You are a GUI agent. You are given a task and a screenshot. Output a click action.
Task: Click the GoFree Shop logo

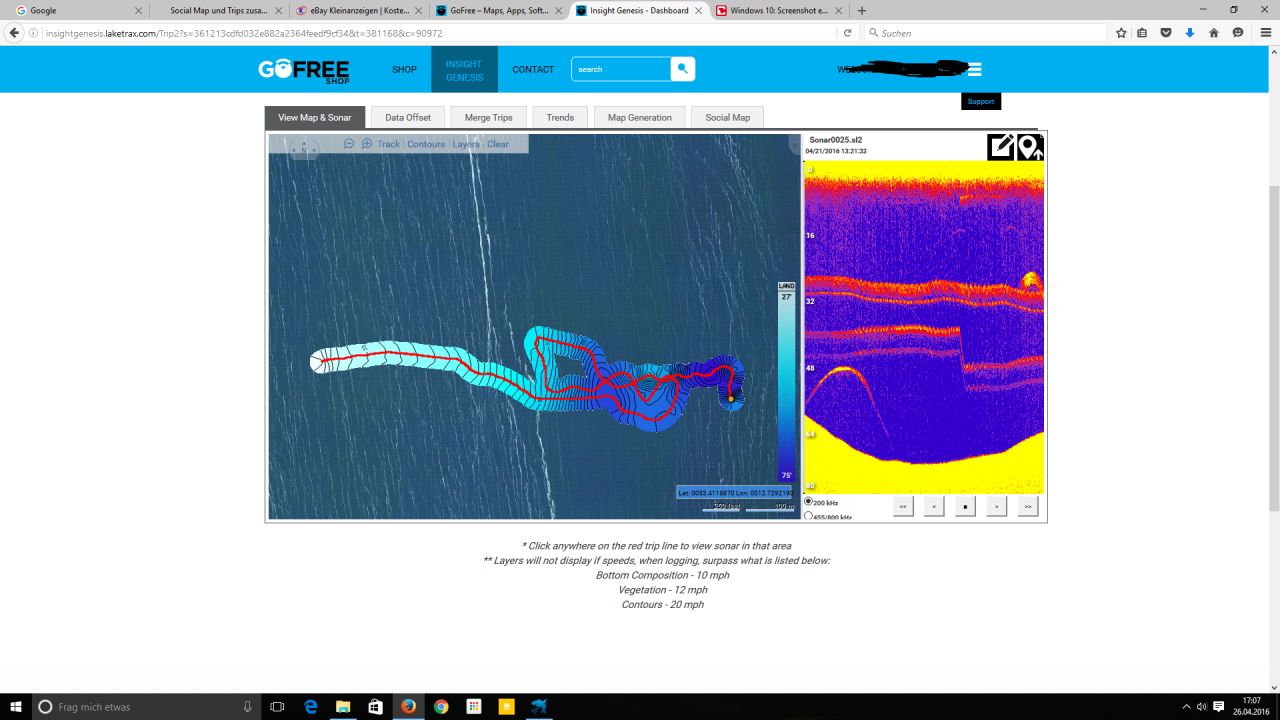click(x=304, y=70)
